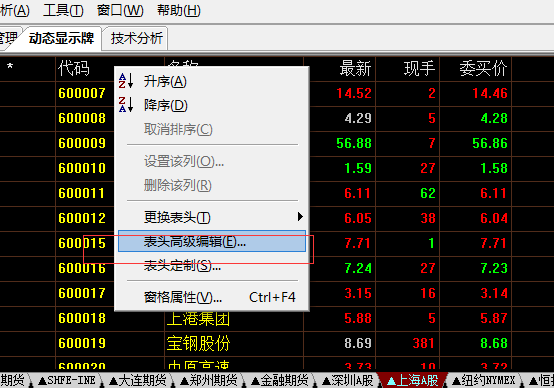Image resolution: width=554 pixels, height=388 pixels.
Task: Select 删除该列(R) menu entry
Action: (x=211, y=185)
